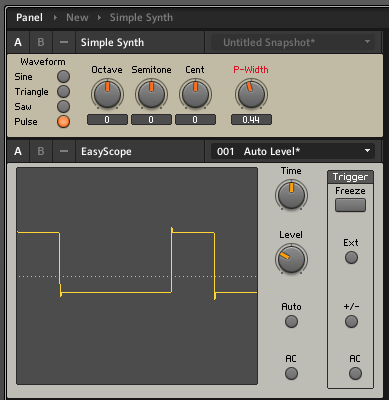The image size is (389, 400).
Task: Select the Sine waveform radio button
Action: pos(63,77)
